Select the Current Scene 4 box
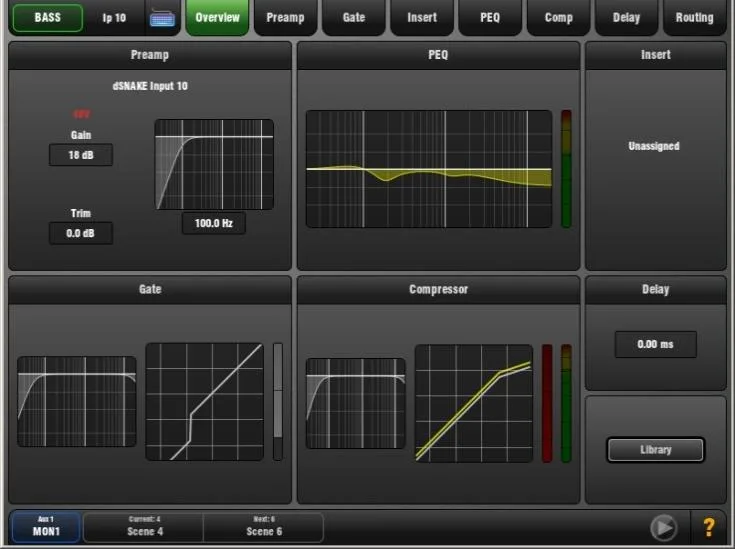Screen dimensions: 735x549 [144, 526]
